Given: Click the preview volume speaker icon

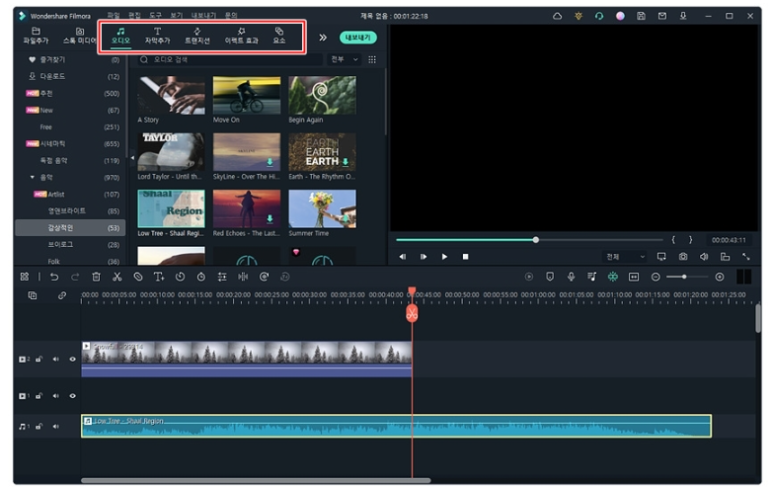Looking at the screenshot, I should click(x=704, y=257).
